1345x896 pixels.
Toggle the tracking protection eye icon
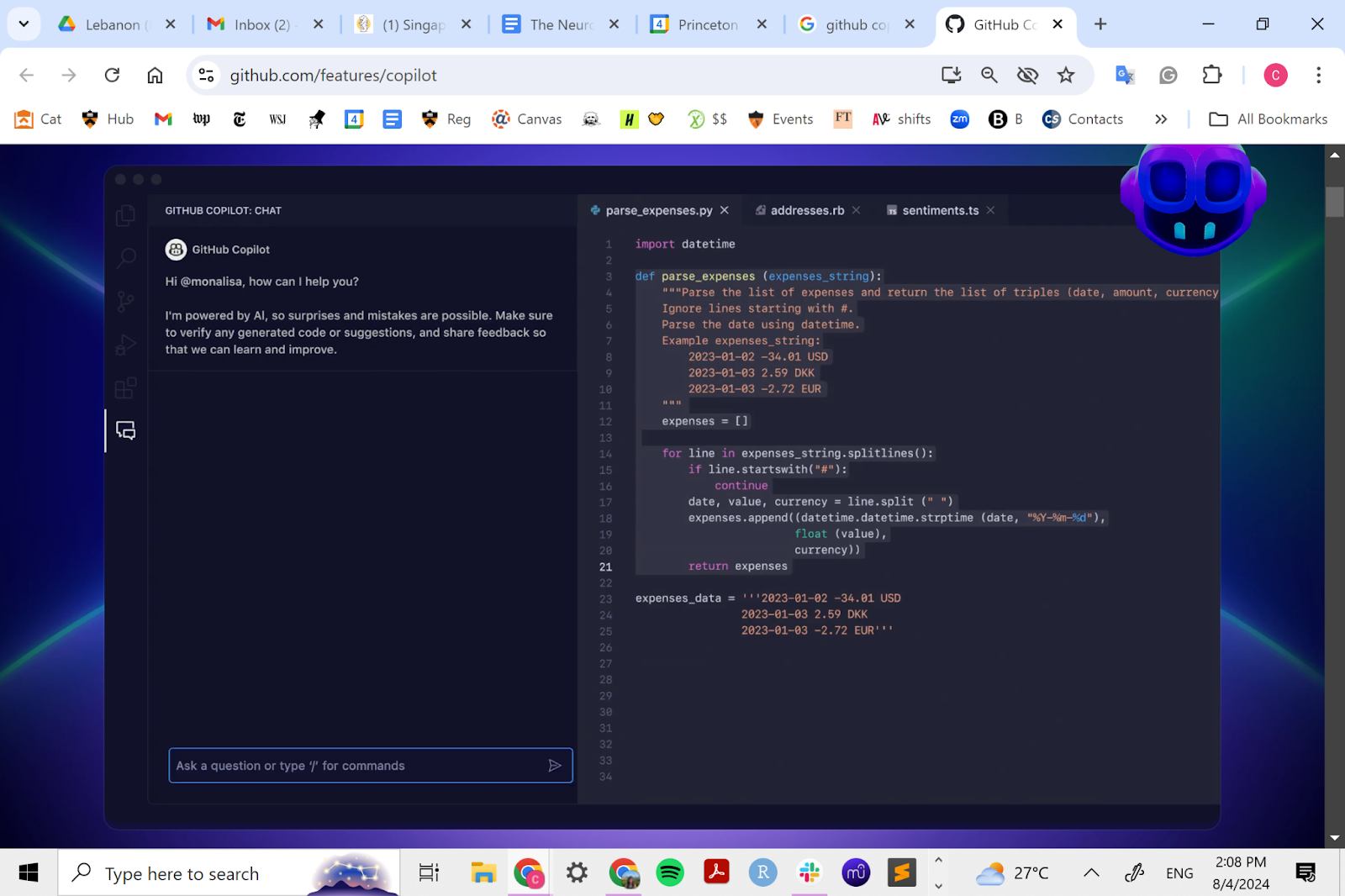(x=1027, y=76)
